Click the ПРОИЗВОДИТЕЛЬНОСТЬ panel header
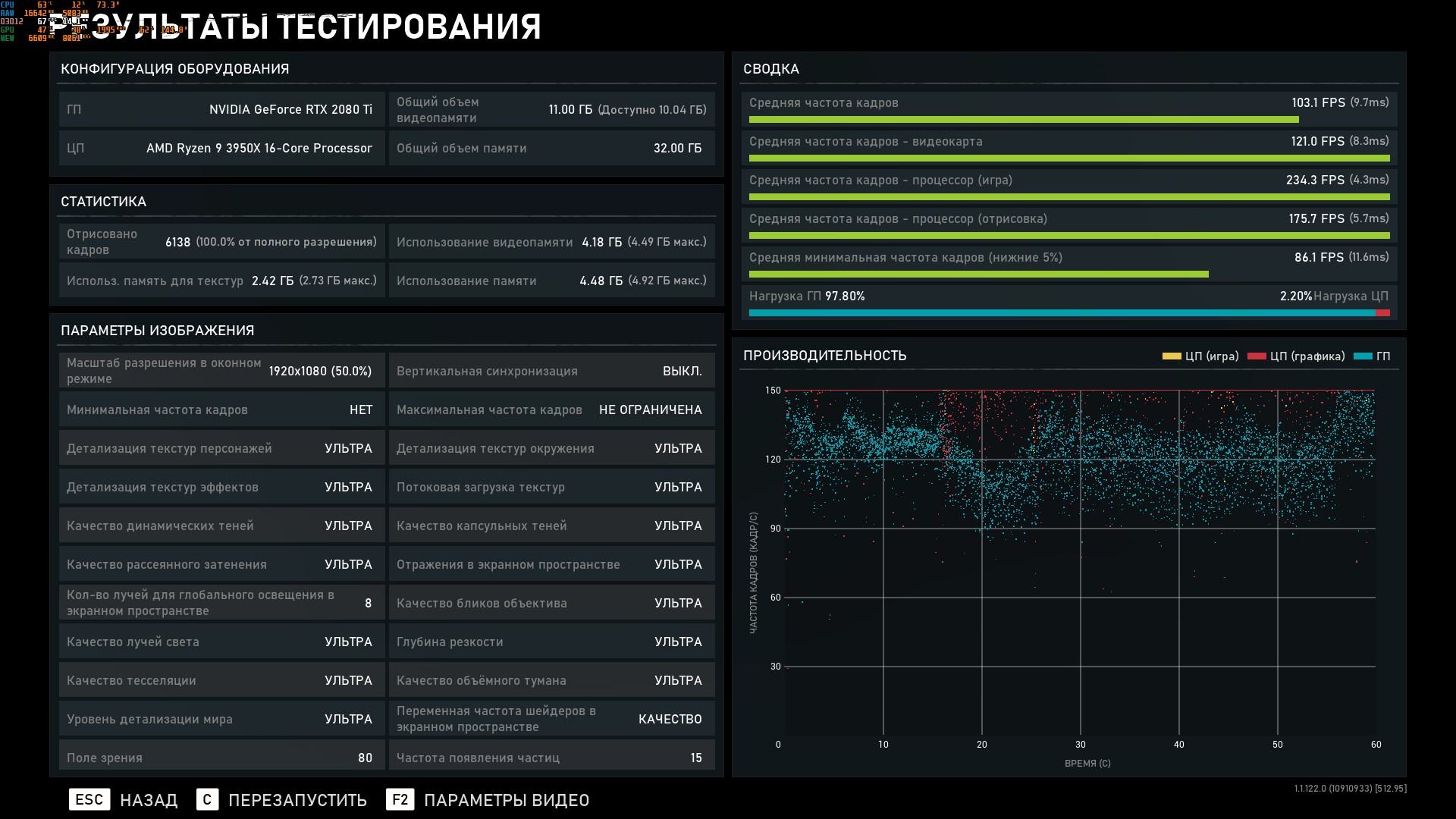The height and width of the screenshot is (819, 1456). coord(824,356)
